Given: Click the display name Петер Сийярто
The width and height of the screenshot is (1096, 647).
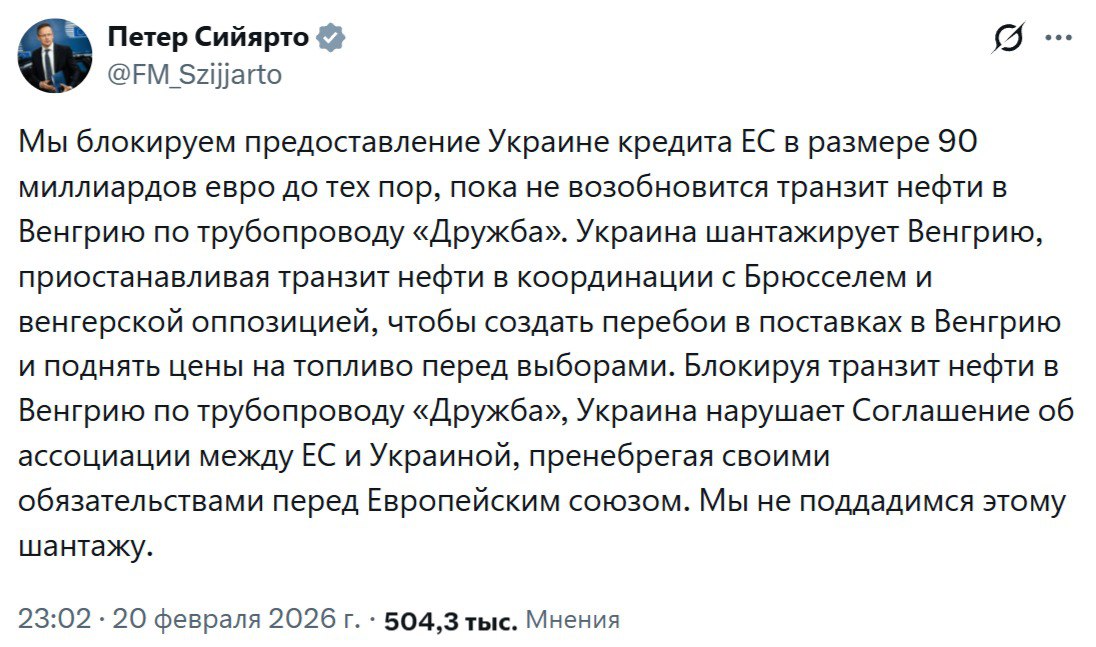Looking at the screenshot, I should [x=209, y=39].
